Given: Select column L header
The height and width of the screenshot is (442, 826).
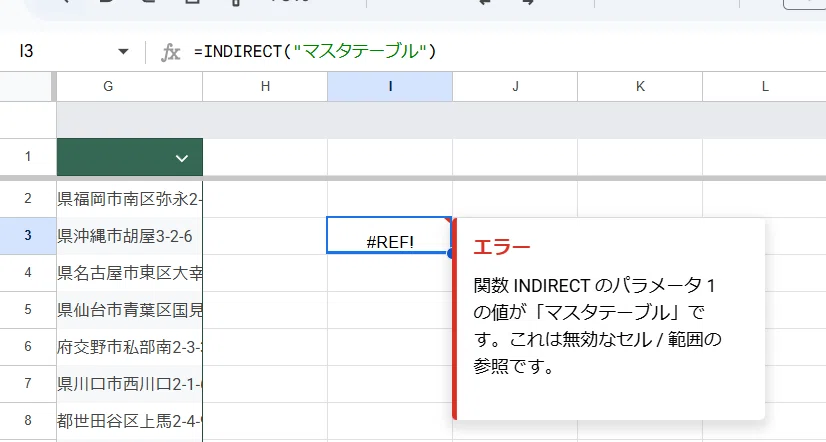Looking at the screenshot, I should pos(764,86).
